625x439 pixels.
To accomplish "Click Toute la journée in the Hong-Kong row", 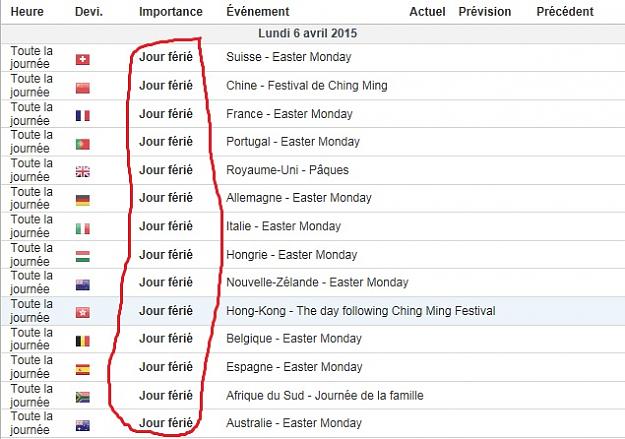I will [x=31, y=311].
